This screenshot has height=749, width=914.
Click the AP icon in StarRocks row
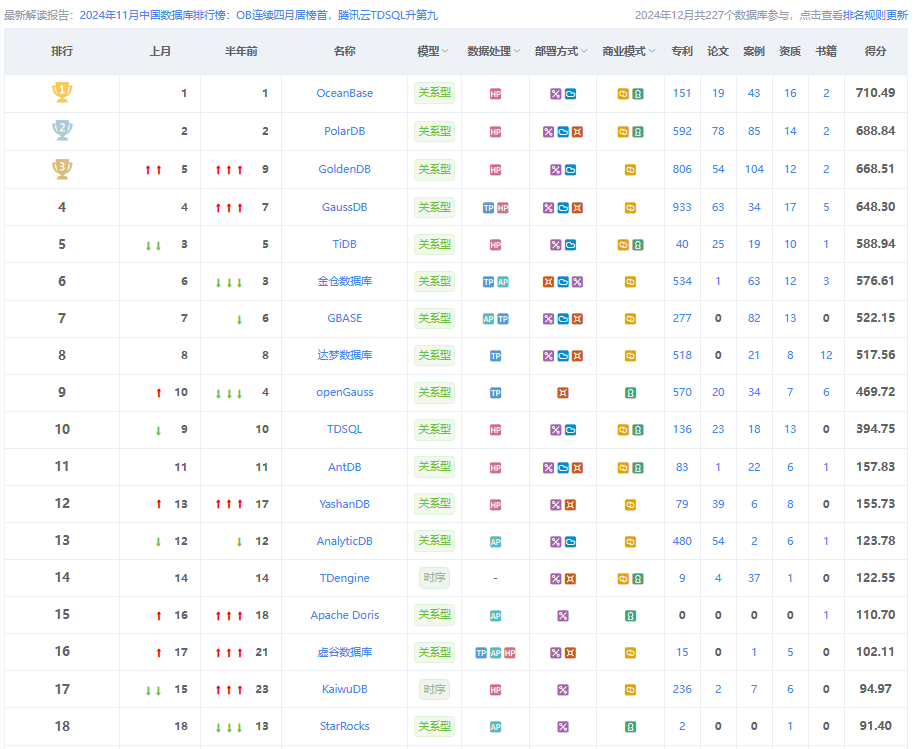495,727
